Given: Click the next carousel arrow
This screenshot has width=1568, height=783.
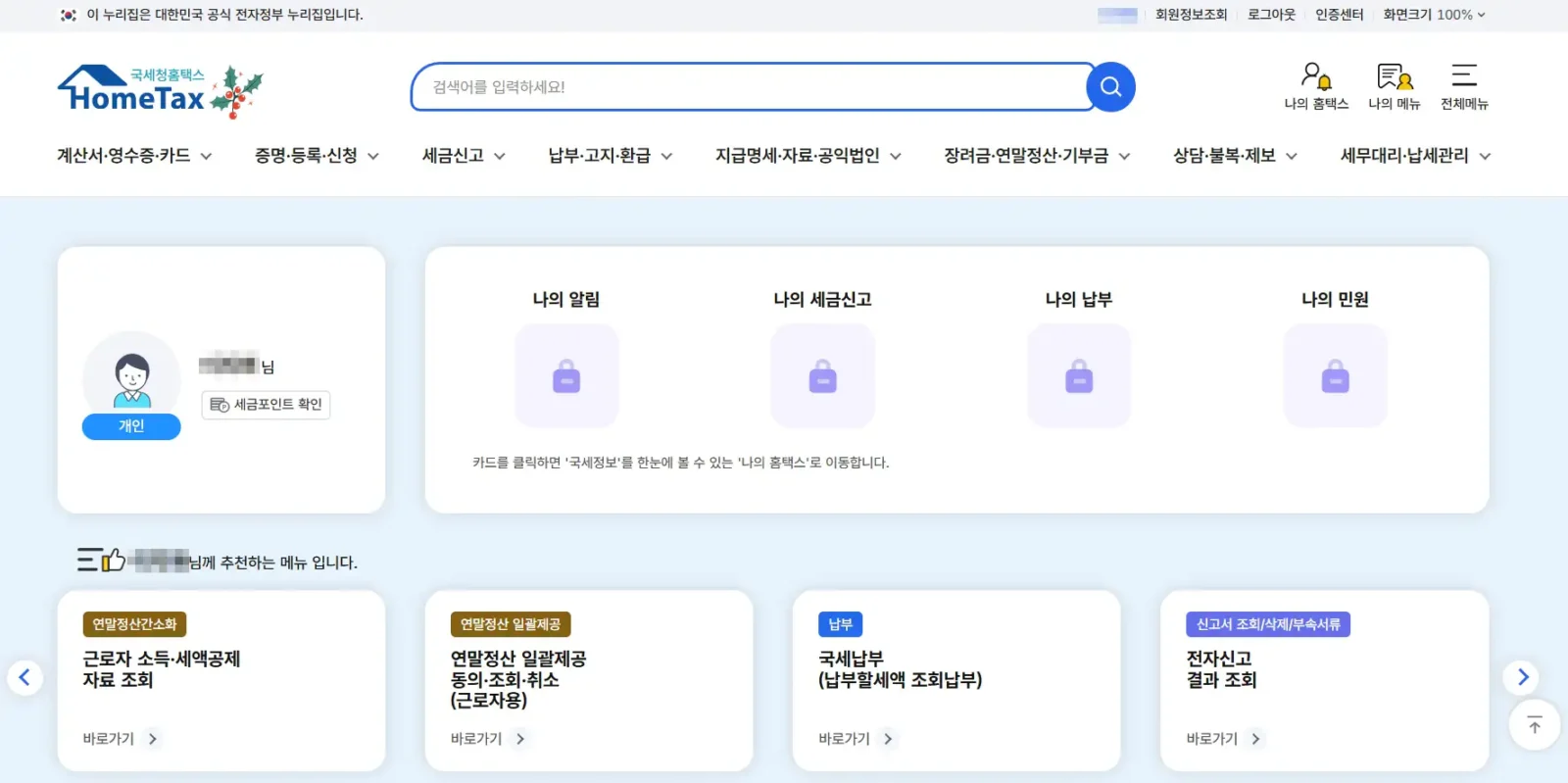Looking at the screenshot, I should [x=1522, y=676].
